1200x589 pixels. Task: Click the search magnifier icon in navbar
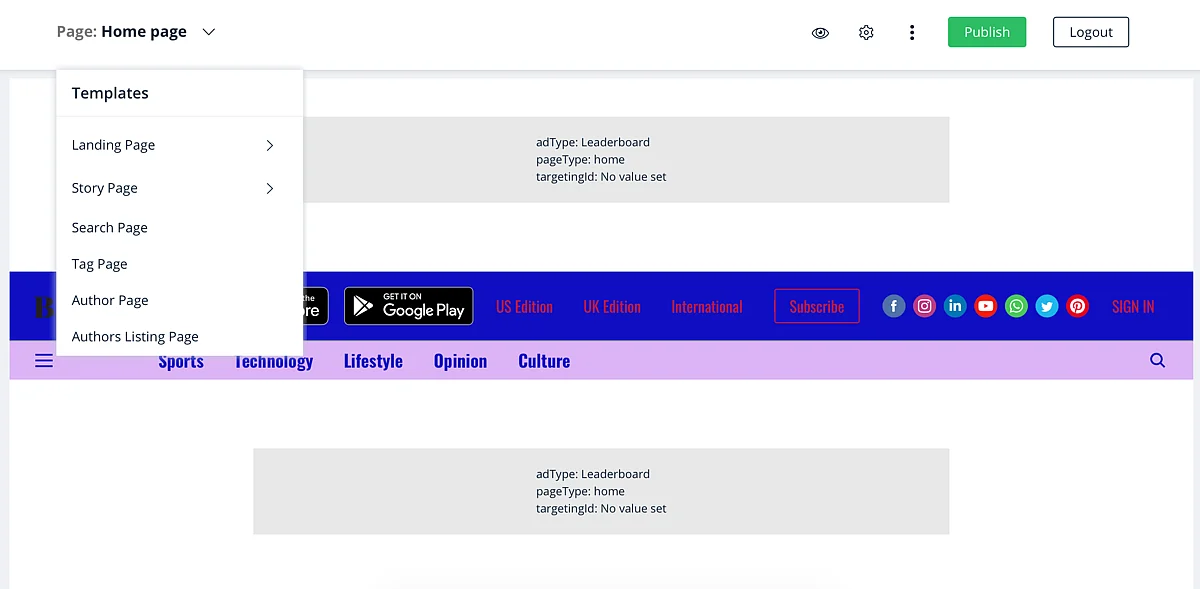click(1157, 361)
